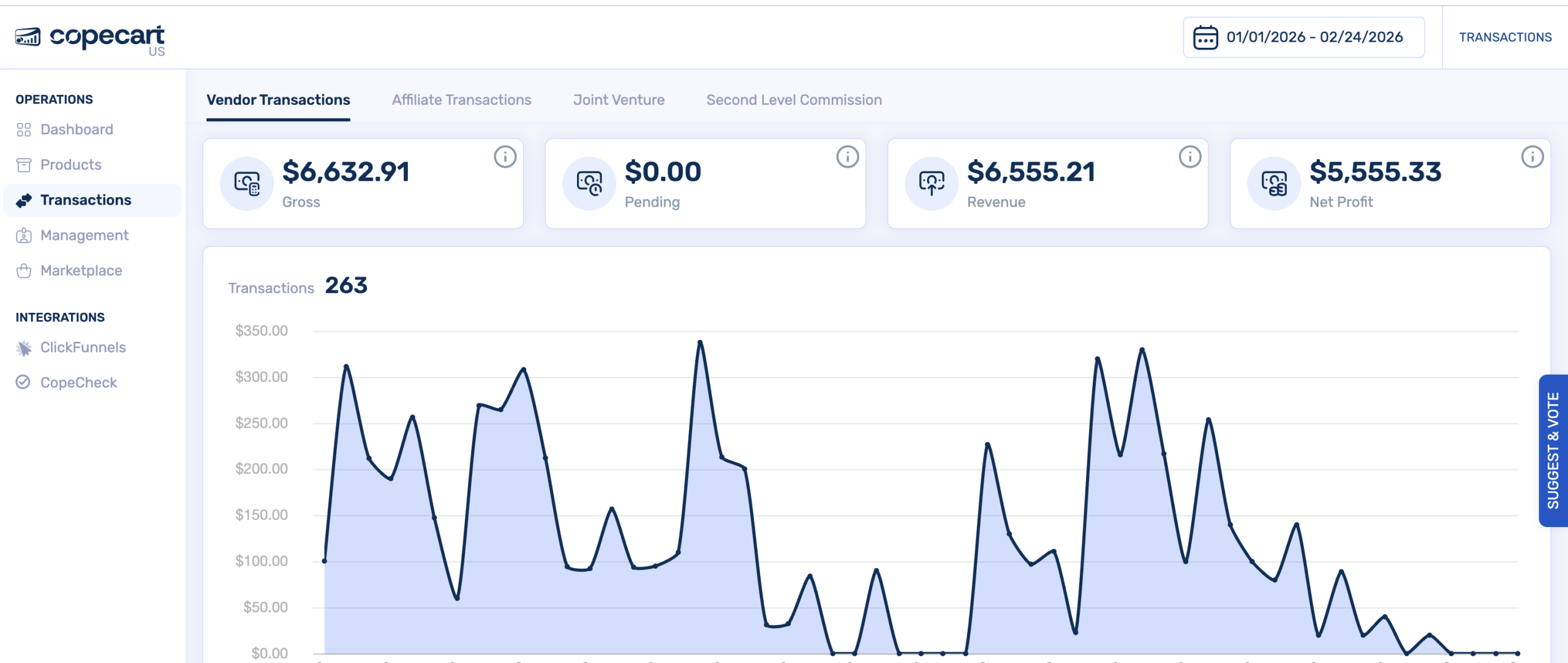Select the CopeCheck checkmark icon
This screenshot has width=1568, height=663.
(x=24, y=382)
